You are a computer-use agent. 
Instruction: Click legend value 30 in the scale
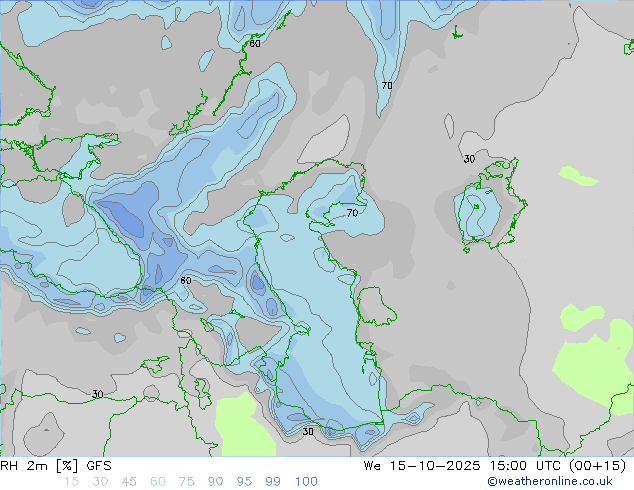coord(100,482)
